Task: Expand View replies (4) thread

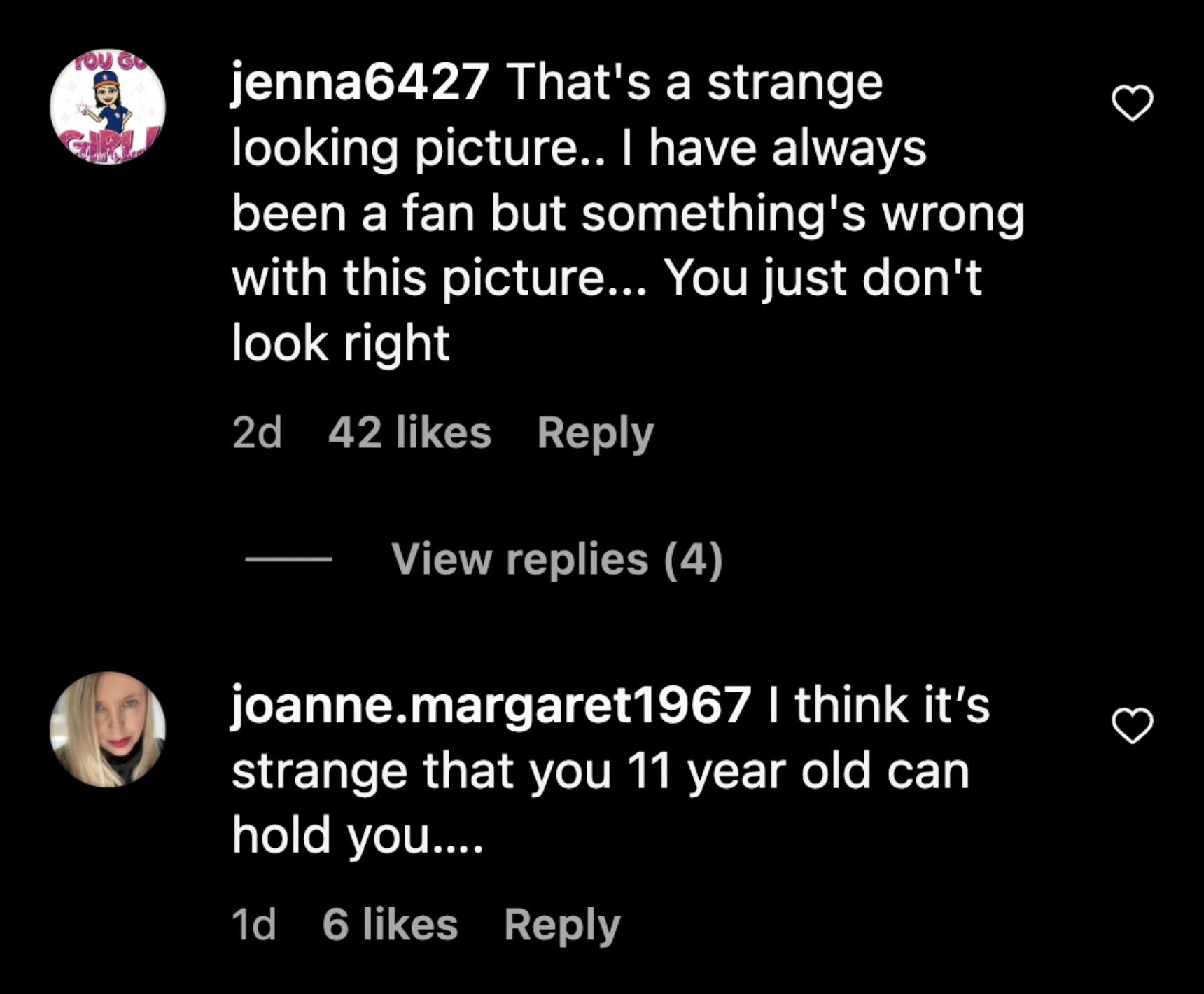Action: tap(556, 559)
